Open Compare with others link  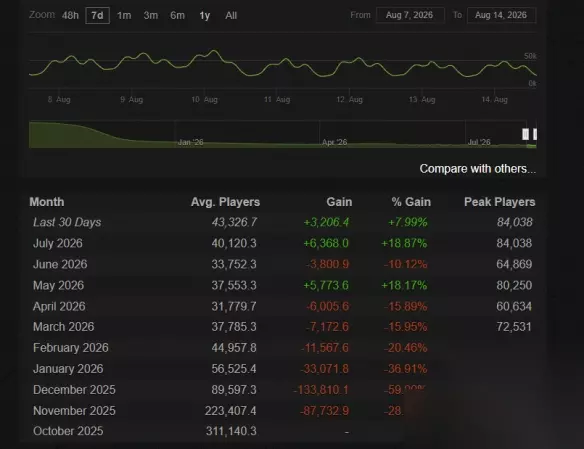tap(478, 169)
